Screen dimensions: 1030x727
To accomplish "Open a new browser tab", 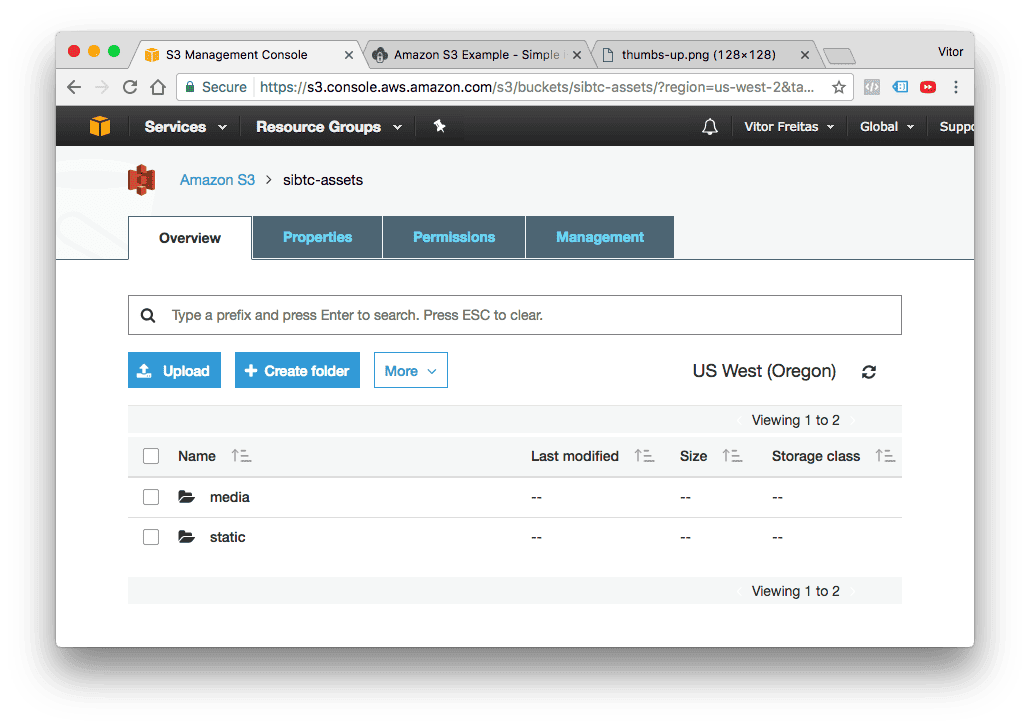I will 840,56.
